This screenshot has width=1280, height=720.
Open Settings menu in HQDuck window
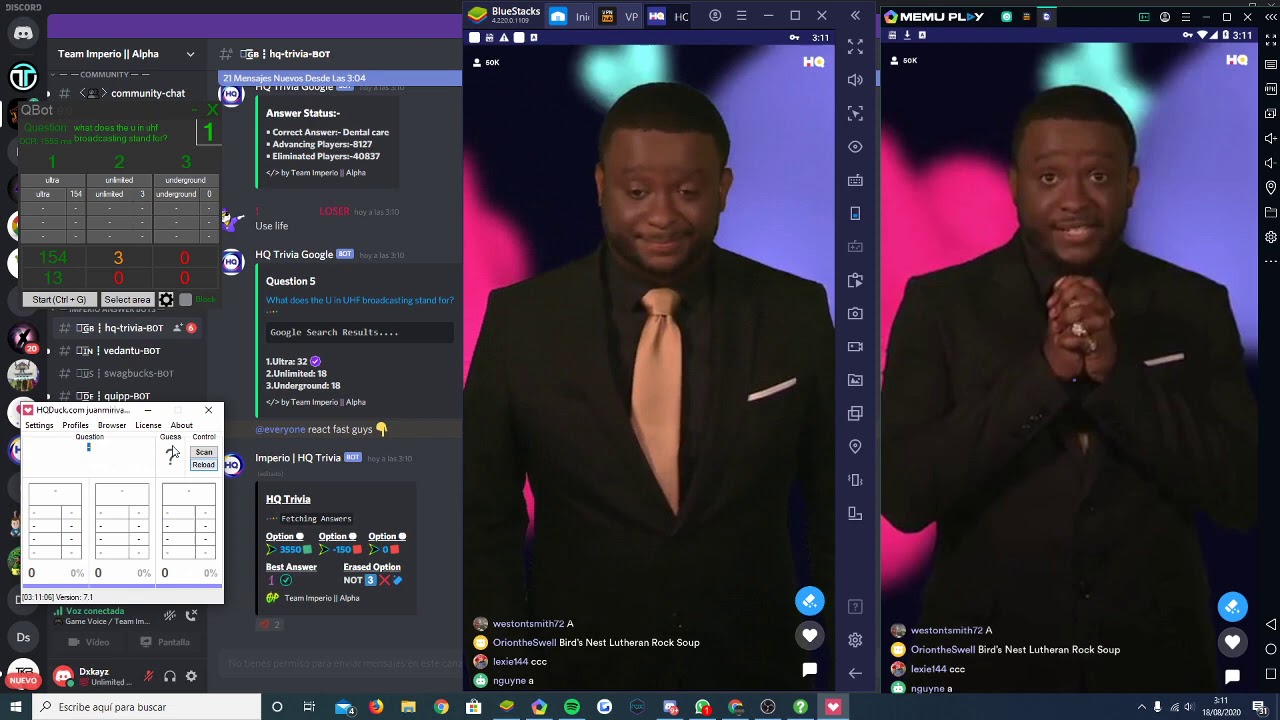(39, 426)
